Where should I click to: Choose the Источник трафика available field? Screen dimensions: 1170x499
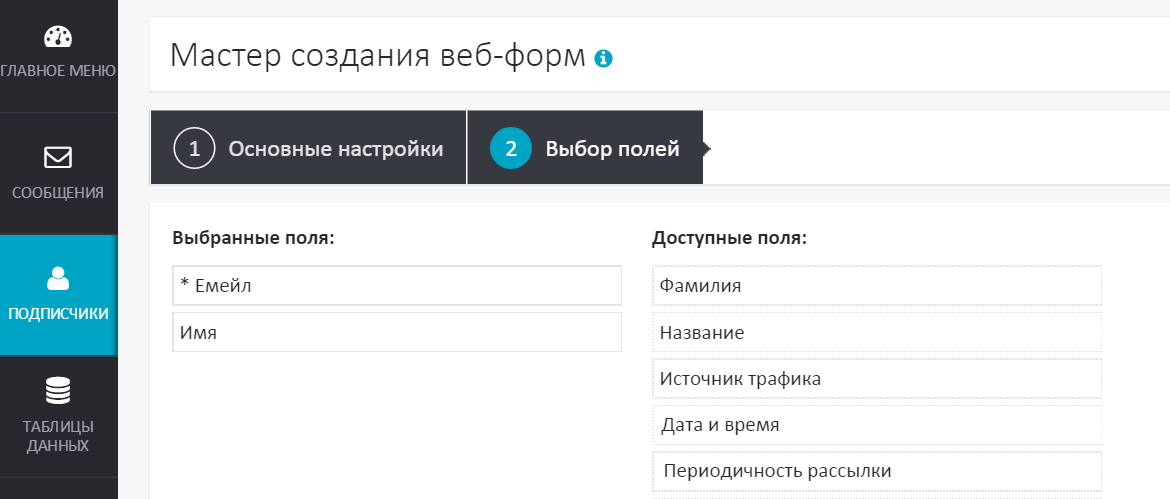(876, 379)
